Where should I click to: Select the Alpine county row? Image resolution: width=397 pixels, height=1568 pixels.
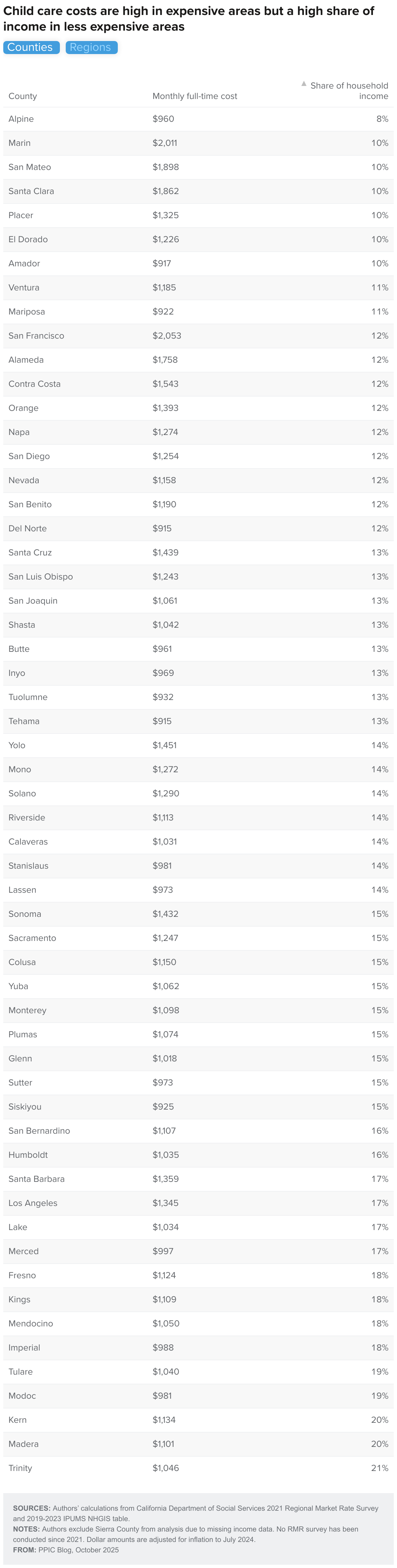198,119
